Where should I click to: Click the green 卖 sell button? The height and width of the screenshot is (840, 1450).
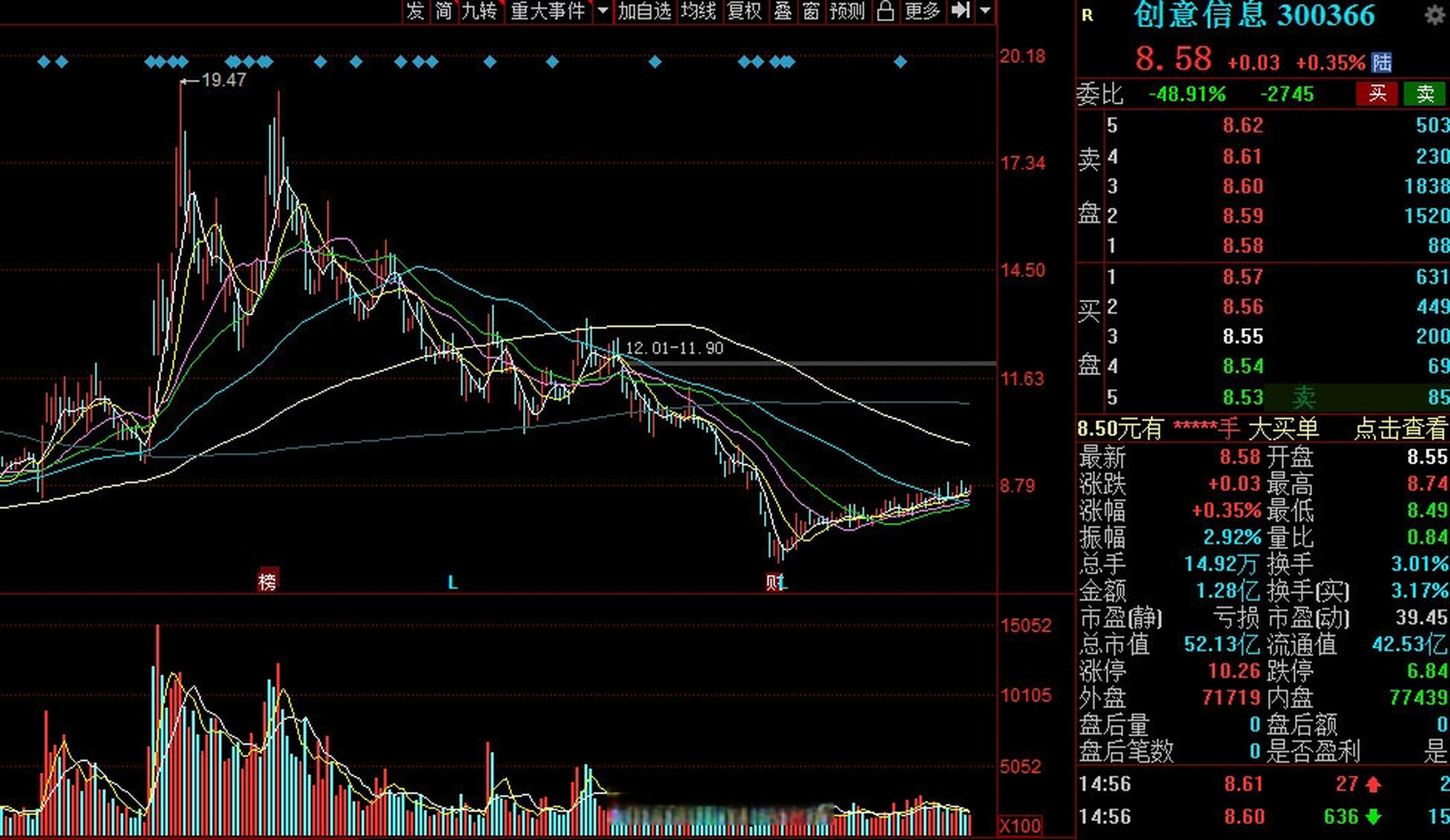click(1424, 94)
